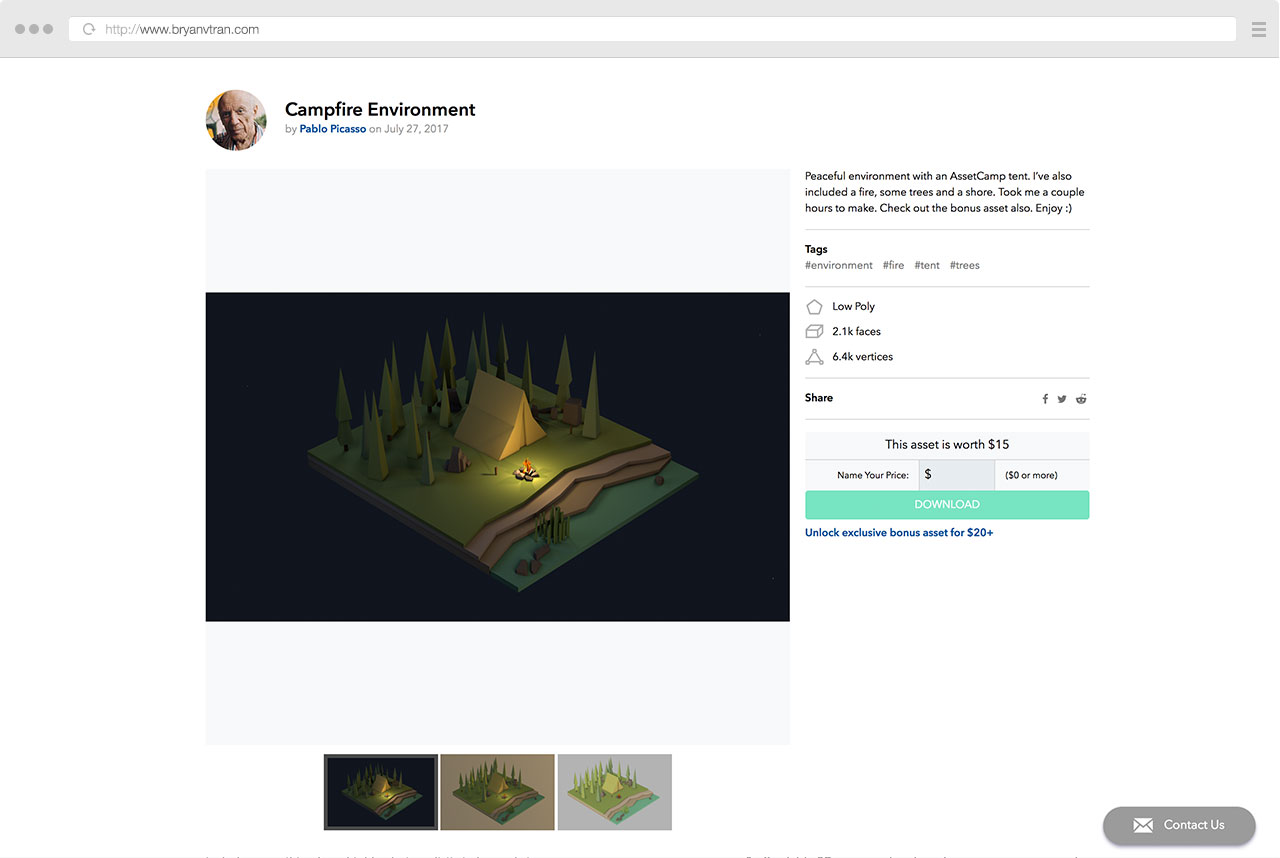Click the main campfire preview image

tap(497, 457)
